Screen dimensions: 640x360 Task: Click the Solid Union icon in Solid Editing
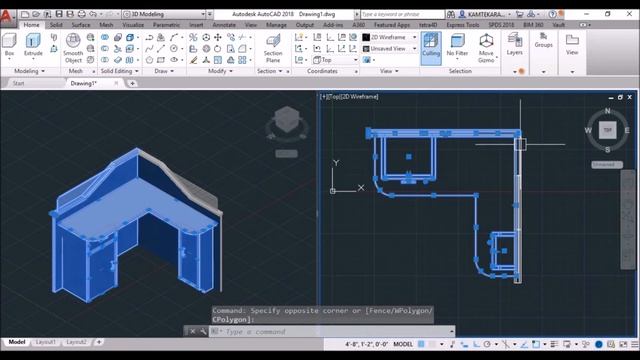click(105, 37)
